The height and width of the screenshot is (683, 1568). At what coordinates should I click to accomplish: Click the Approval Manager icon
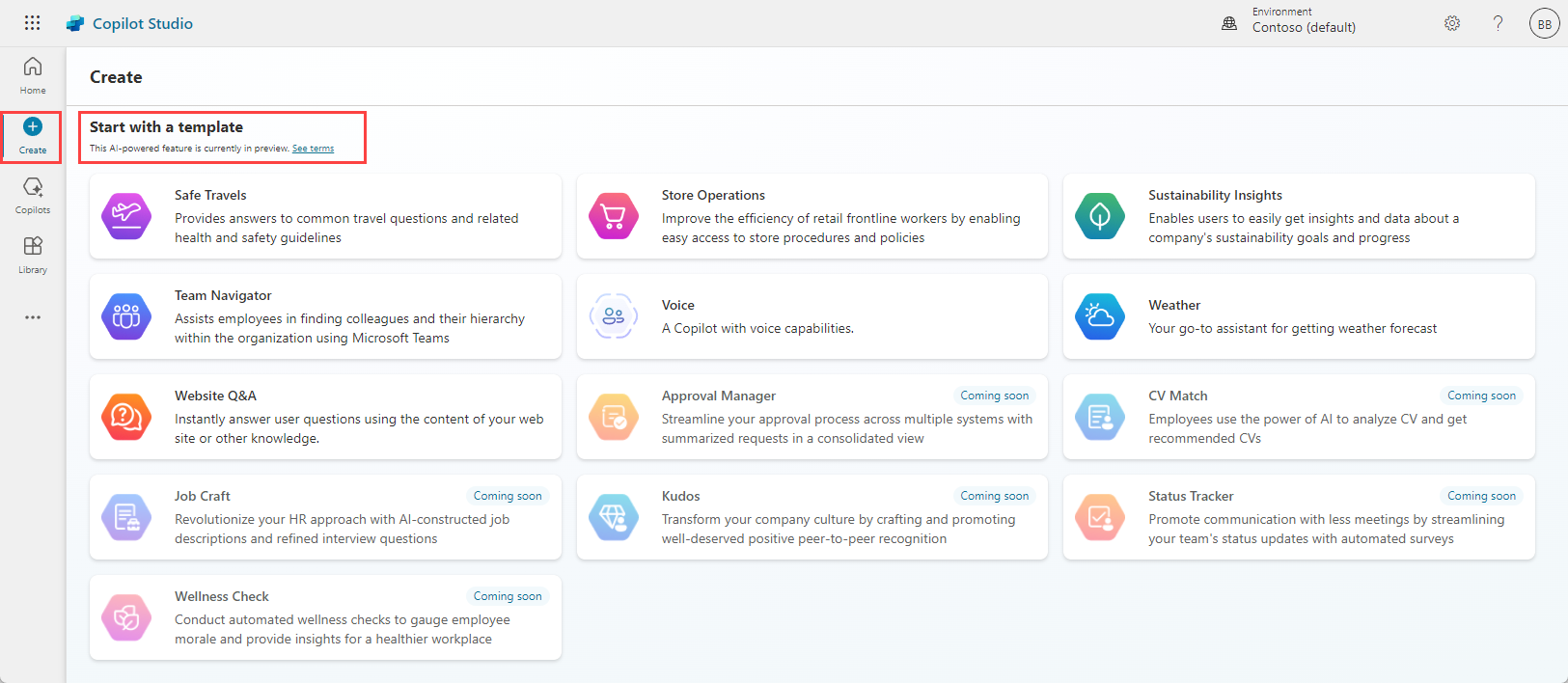(x=614, y=417)
